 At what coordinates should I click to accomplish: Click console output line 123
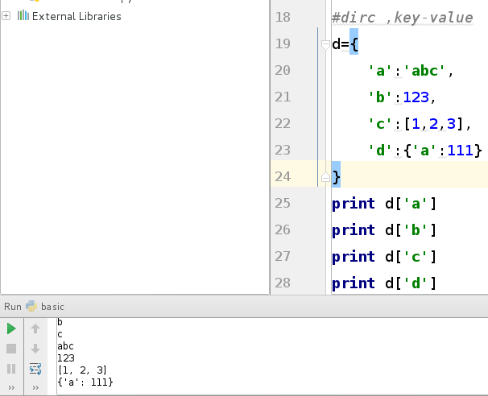tap(66, 358)
